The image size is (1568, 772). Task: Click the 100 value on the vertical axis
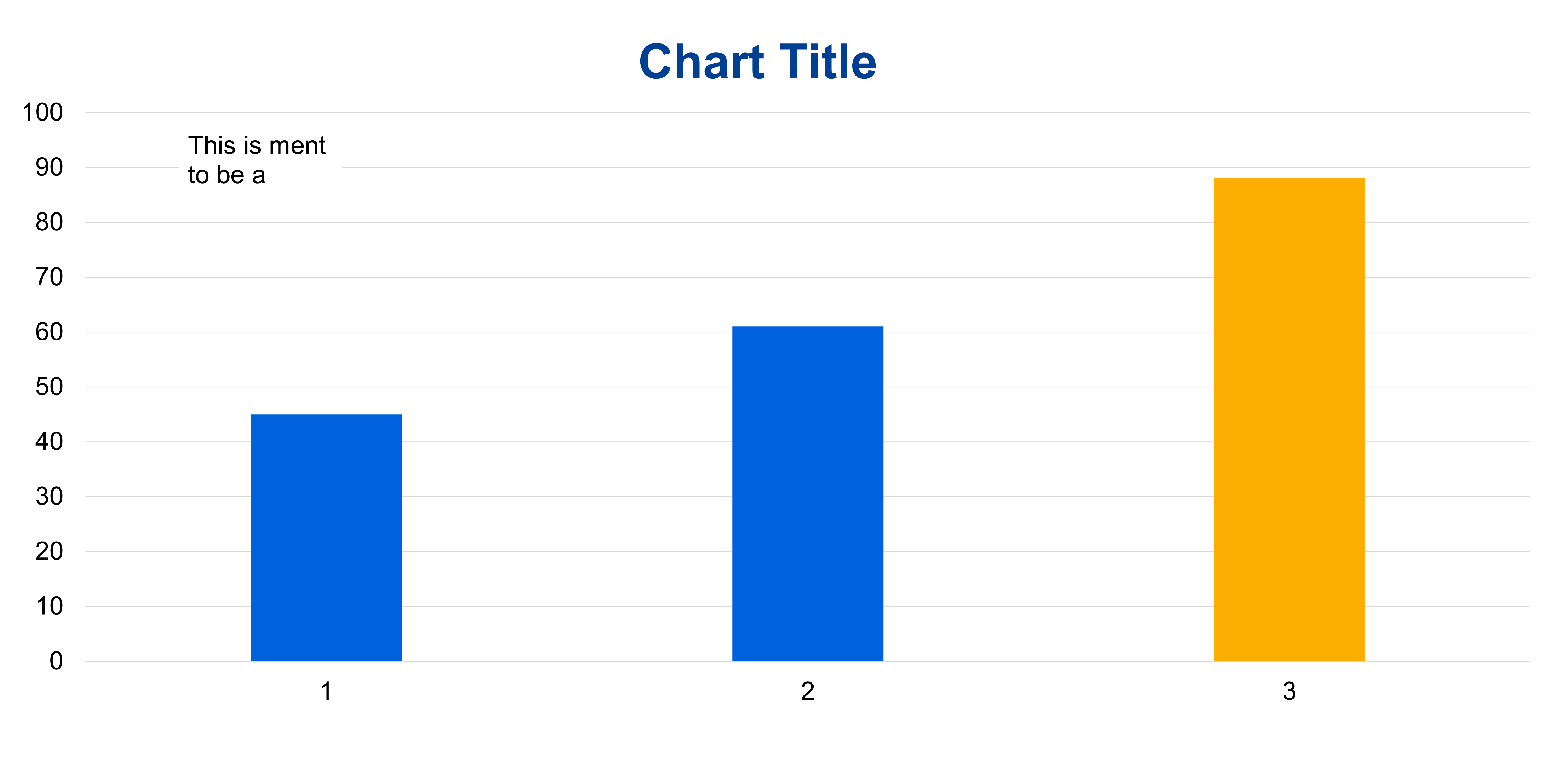point(43,113)
